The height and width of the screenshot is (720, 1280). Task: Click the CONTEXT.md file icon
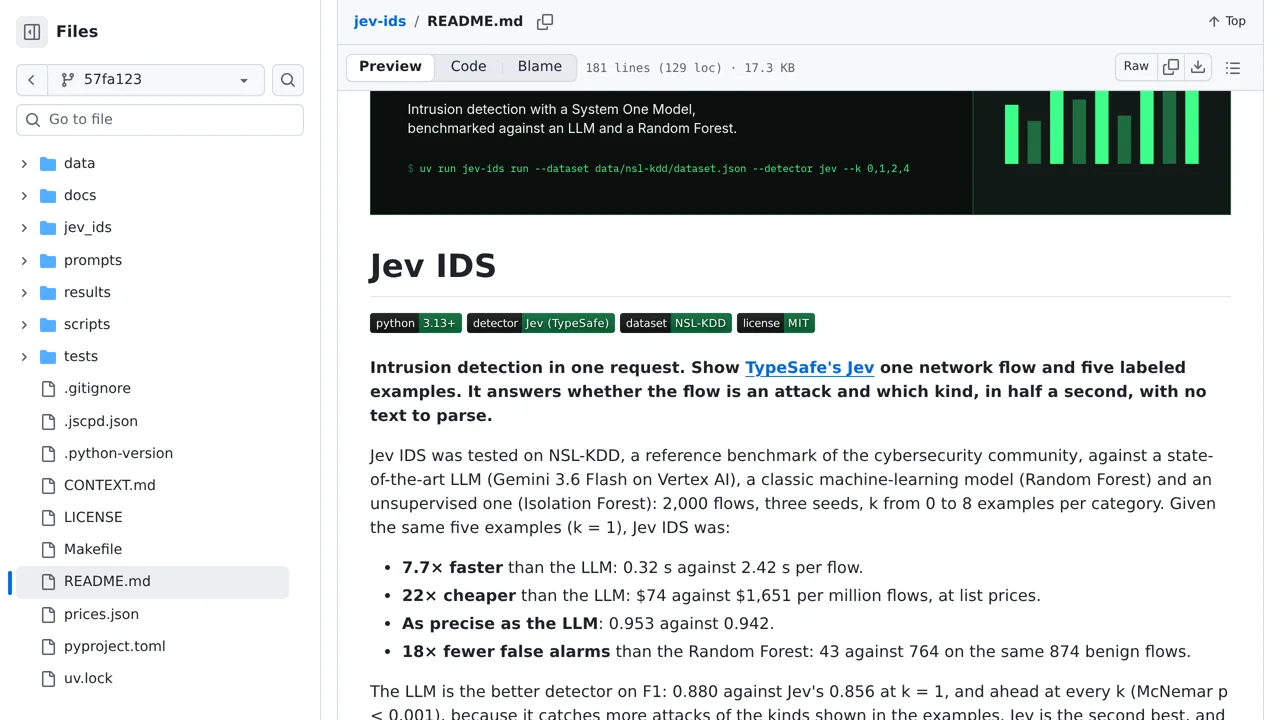[48, 485]
